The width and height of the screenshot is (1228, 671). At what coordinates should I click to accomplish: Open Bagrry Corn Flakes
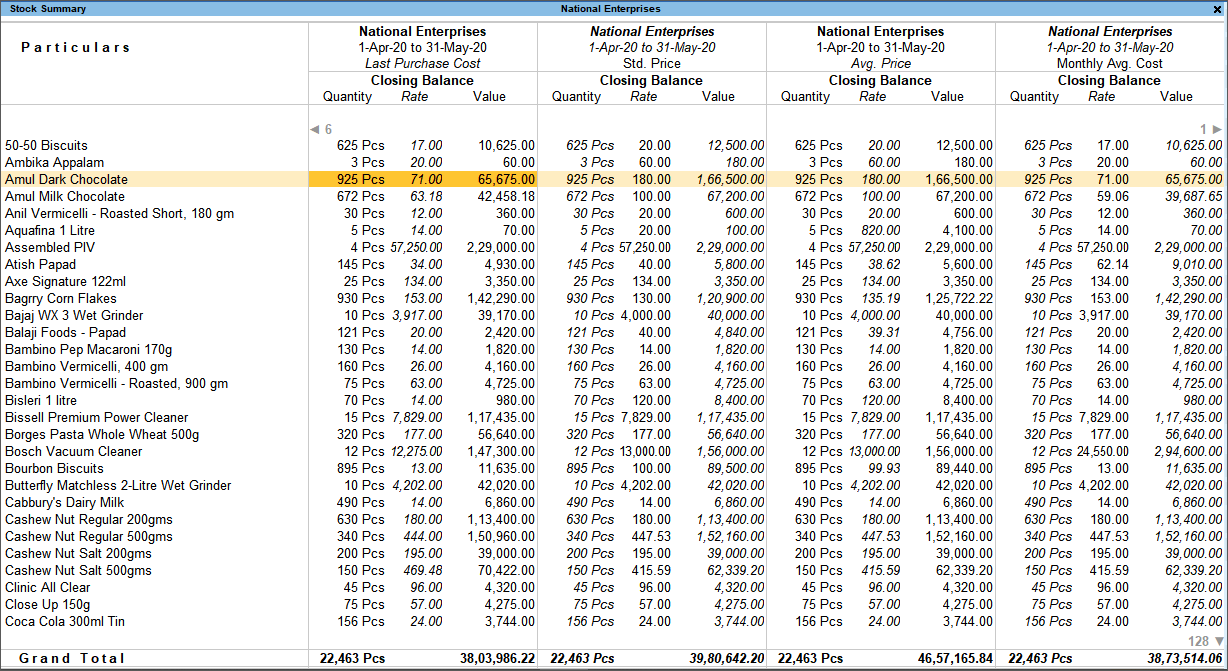point(60,298)
